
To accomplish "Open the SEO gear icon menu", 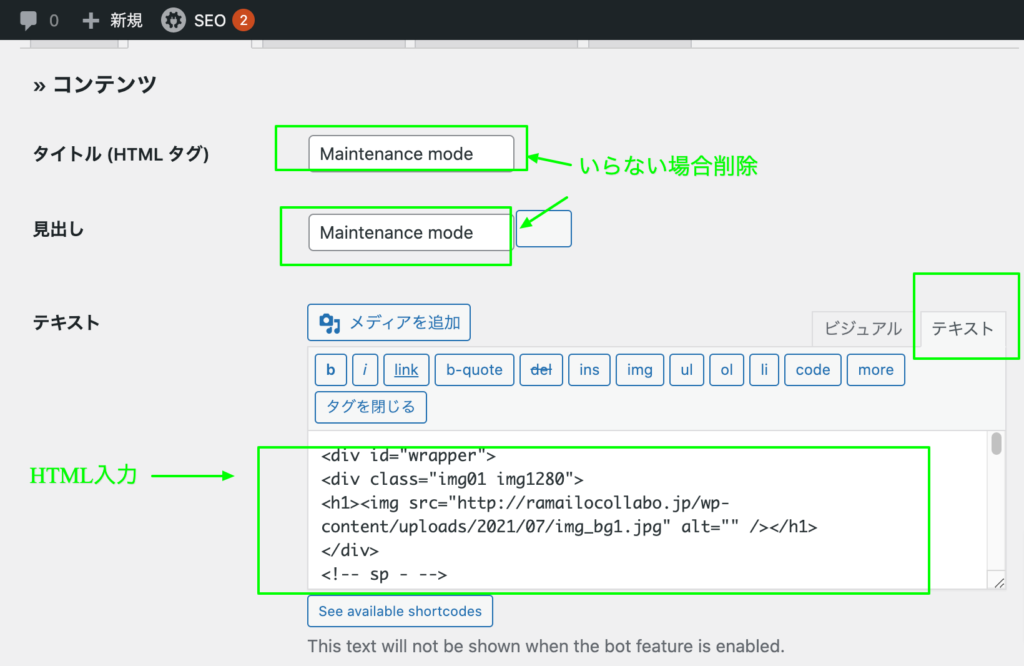I will coord(173,20).
